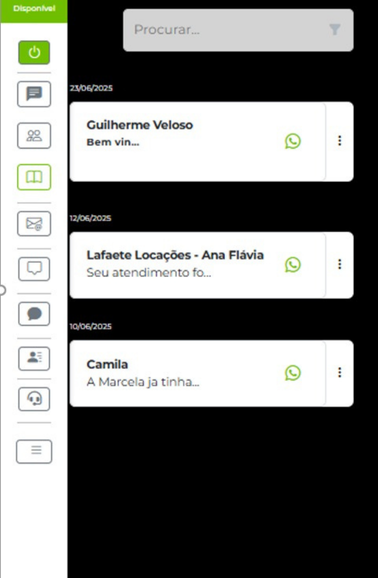
Task: Click the WhatsApp icon on Camila's card
Action: (x=293, y=373)
